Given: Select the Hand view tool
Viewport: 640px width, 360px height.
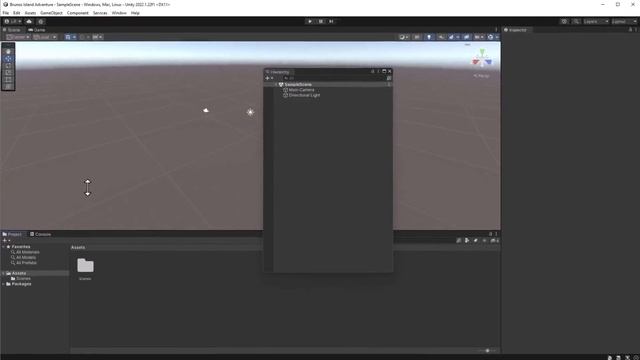Looking at the screenshot, I should pyautogui.click(x=8, y=51).
